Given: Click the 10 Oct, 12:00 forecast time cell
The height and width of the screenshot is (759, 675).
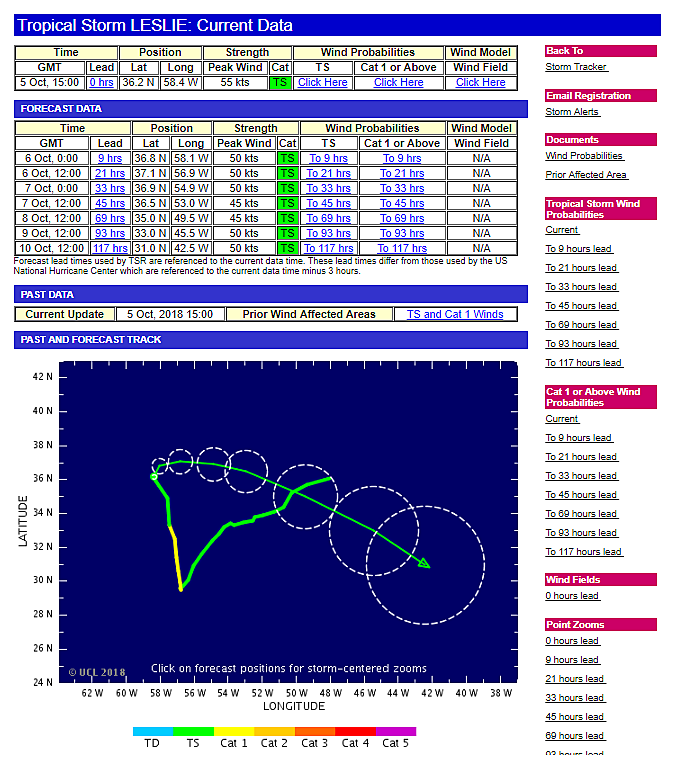Looking at the screenshot, I should click(52, 248).
